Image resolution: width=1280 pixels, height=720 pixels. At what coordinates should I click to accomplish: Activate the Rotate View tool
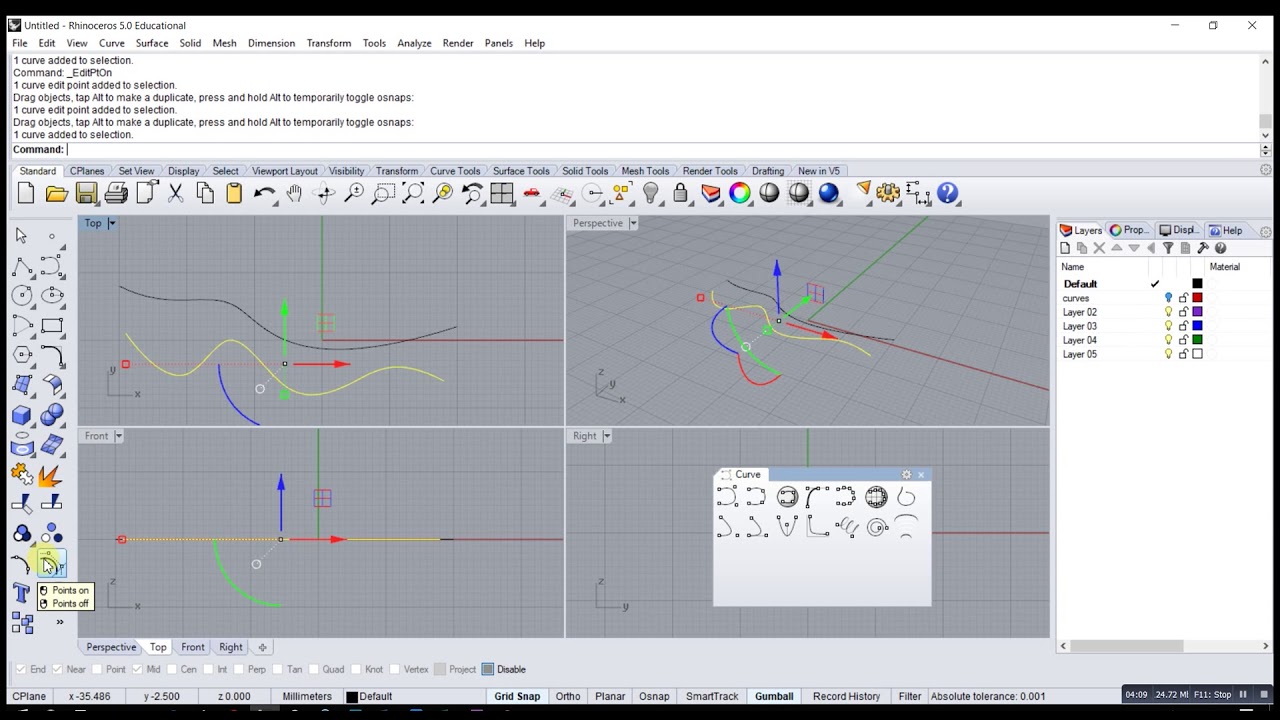click(324, 193)
